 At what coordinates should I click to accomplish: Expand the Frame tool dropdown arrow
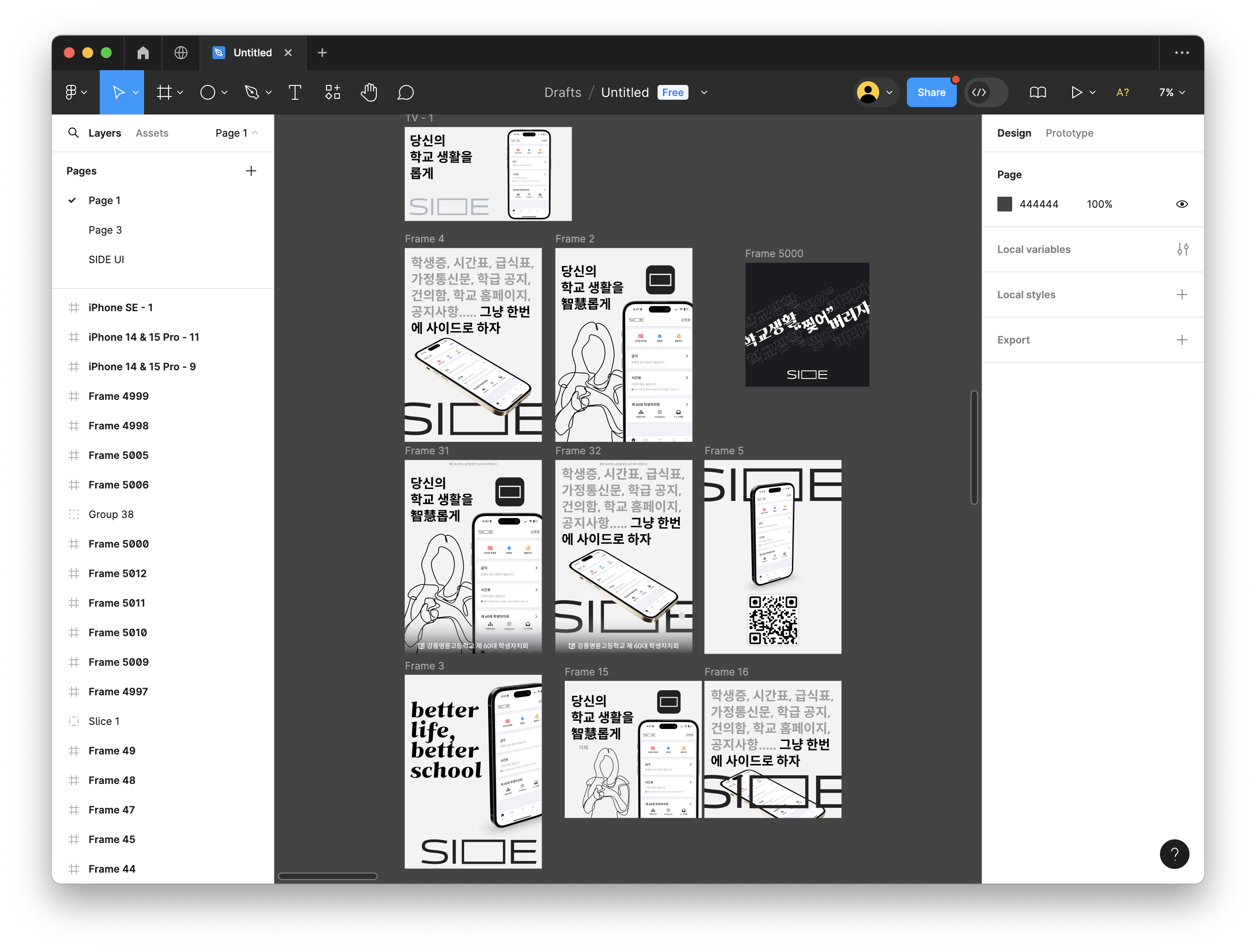[180, 92]
